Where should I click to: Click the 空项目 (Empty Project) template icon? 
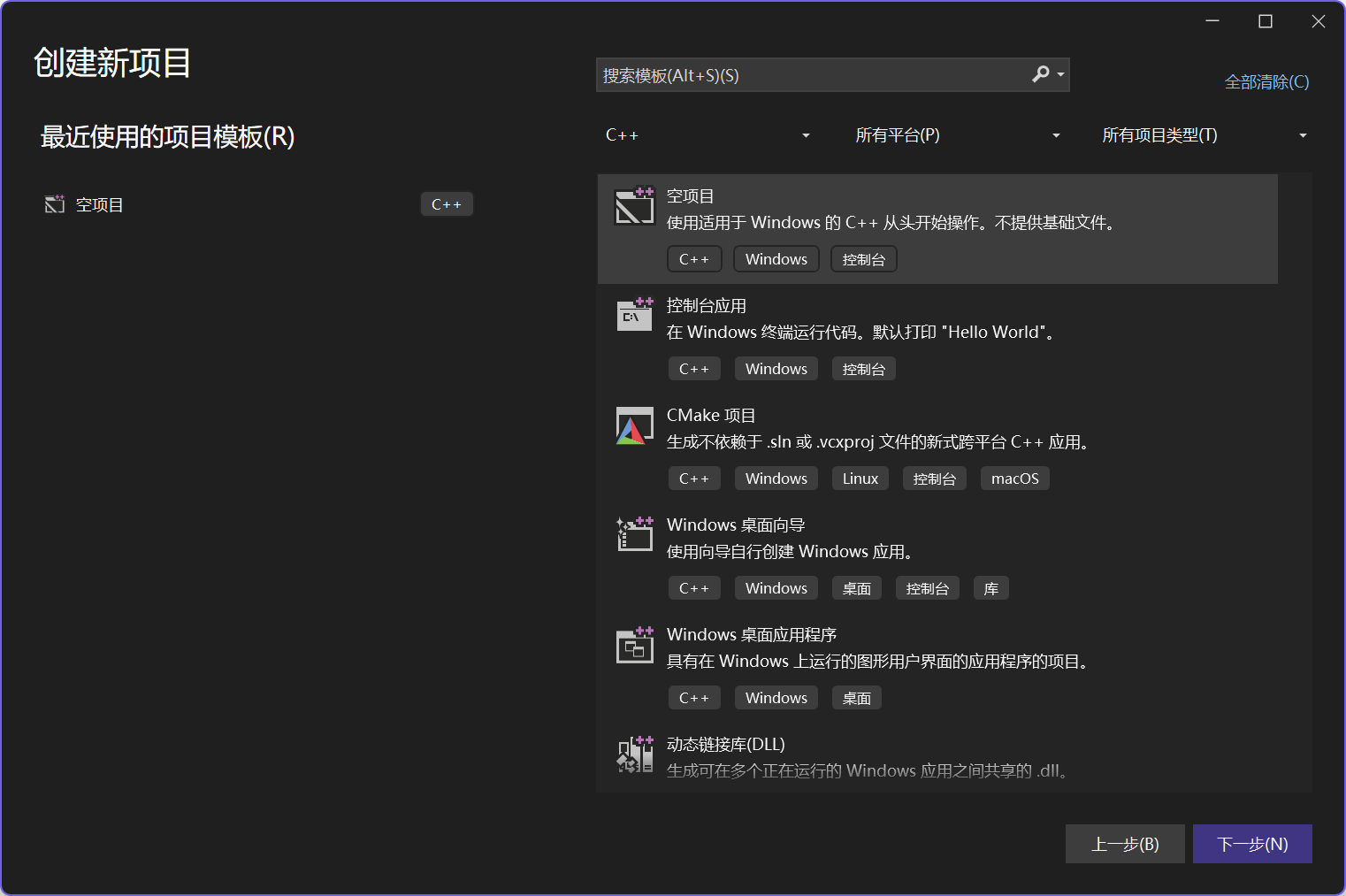click(x=634, y=206)
